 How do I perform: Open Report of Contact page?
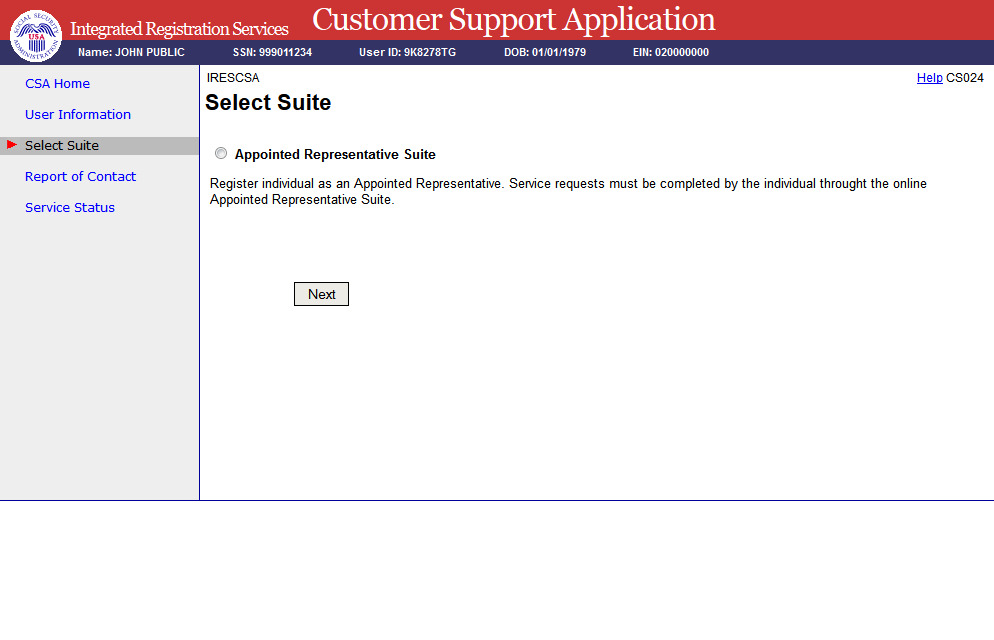(81, 177)
